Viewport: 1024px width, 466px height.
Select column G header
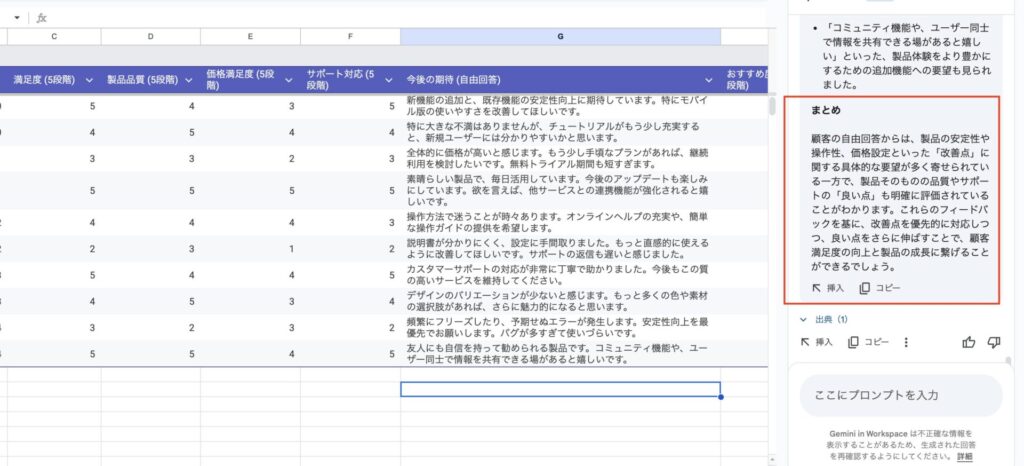560,37
